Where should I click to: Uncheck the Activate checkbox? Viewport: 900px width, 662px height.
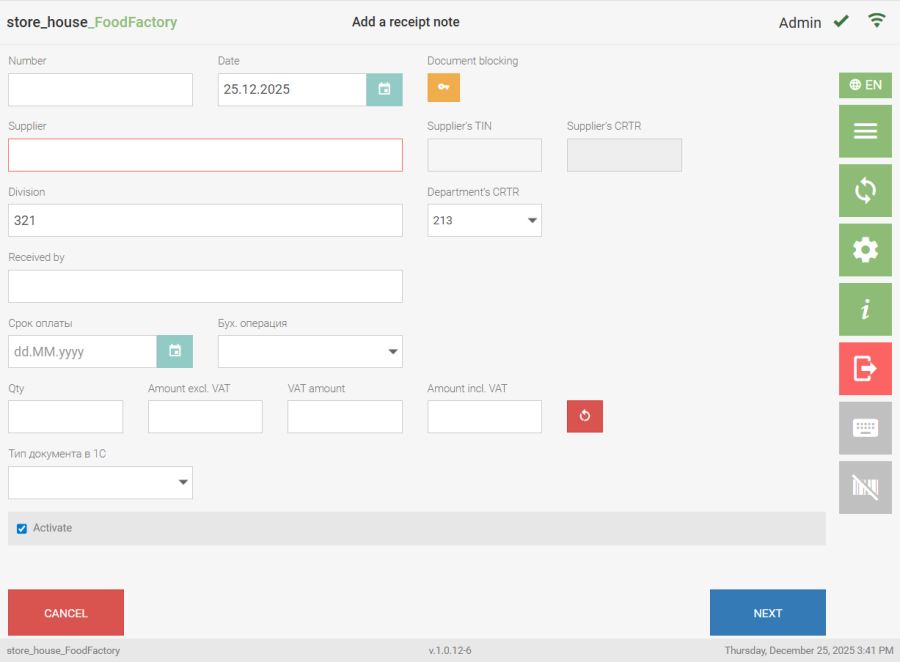(22, 528)
